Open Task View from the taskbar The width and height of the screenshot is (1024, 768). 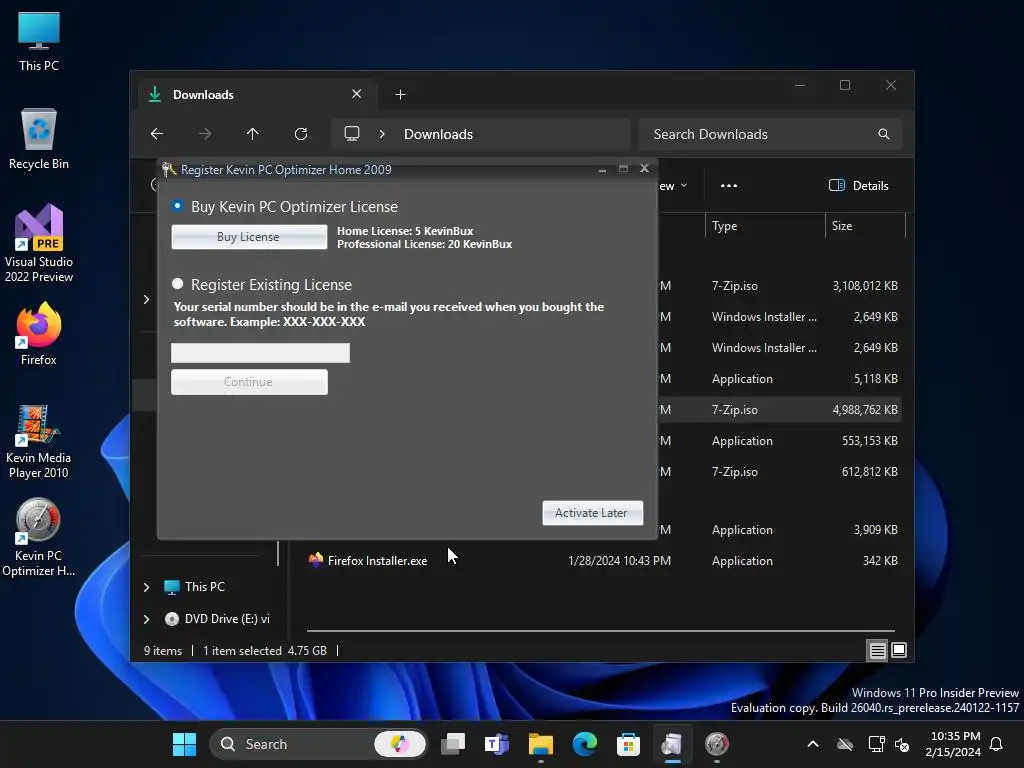(453, 744)
